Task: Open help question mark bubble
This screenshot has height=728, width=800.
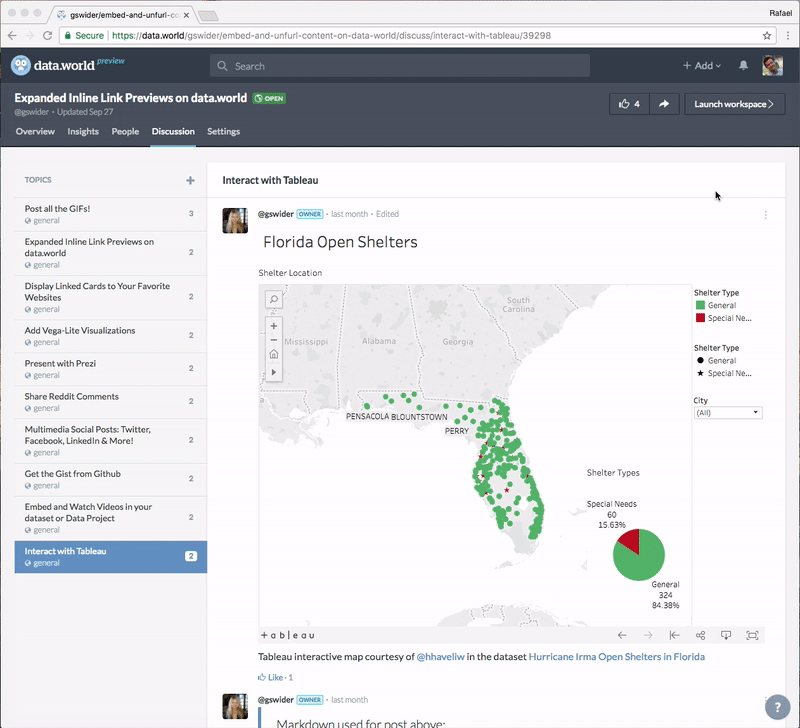Action: (x=778, y=707)
